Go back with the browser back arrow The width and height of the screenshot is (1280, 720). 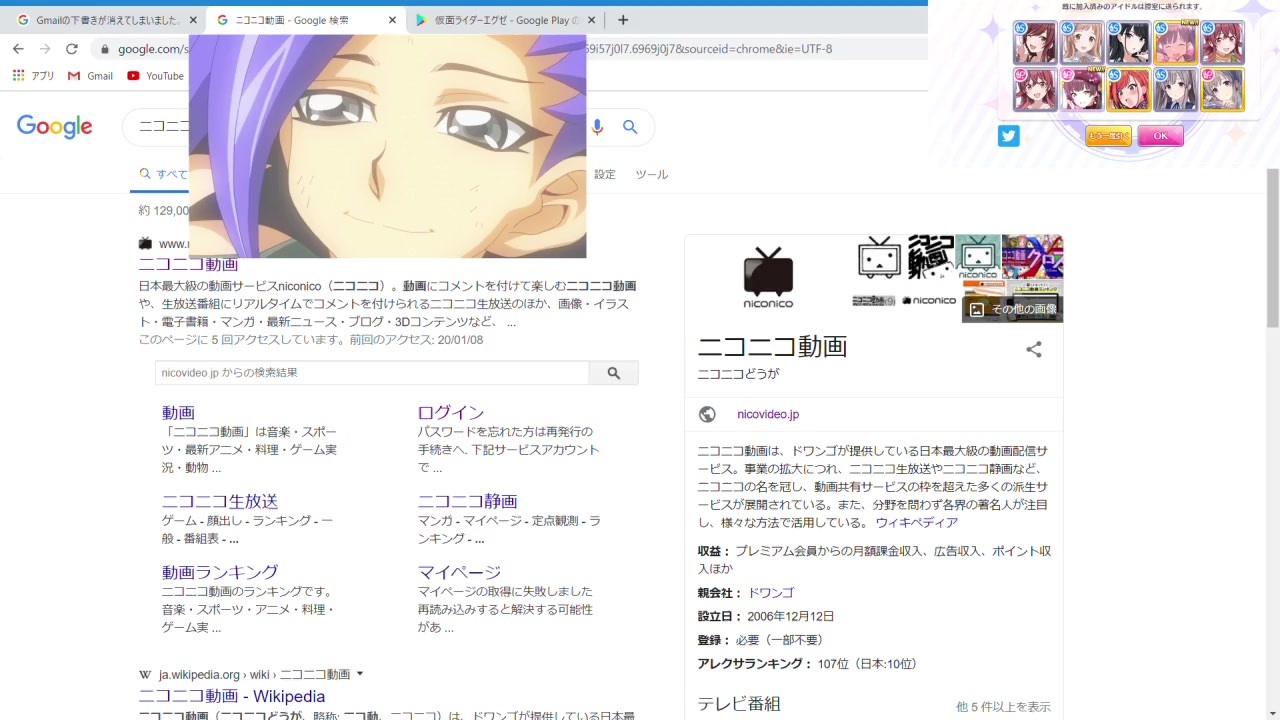(18, 49)
